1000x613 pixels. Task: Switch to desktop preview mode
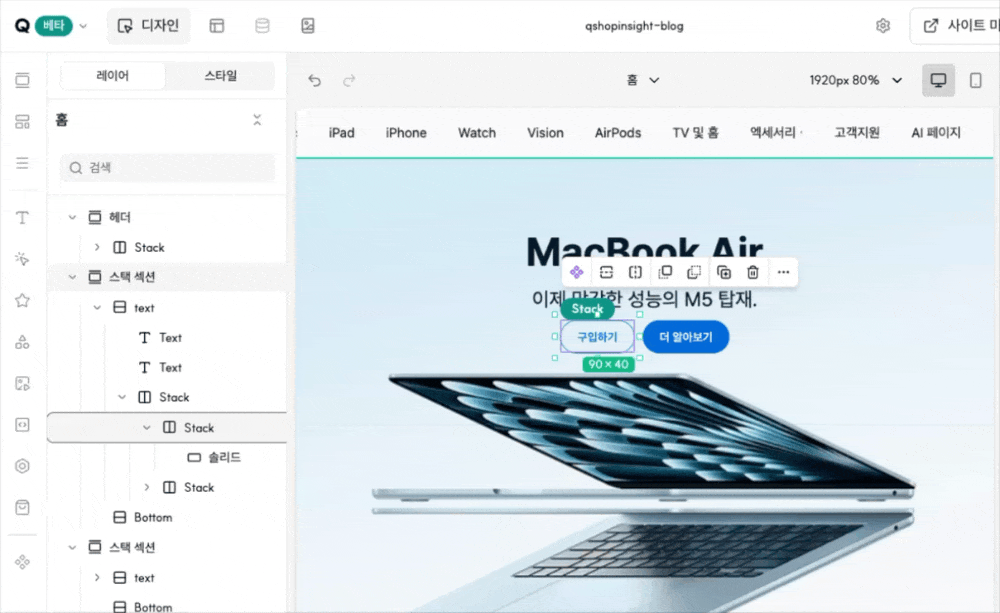pyautogui.click(x=938, y=80)
